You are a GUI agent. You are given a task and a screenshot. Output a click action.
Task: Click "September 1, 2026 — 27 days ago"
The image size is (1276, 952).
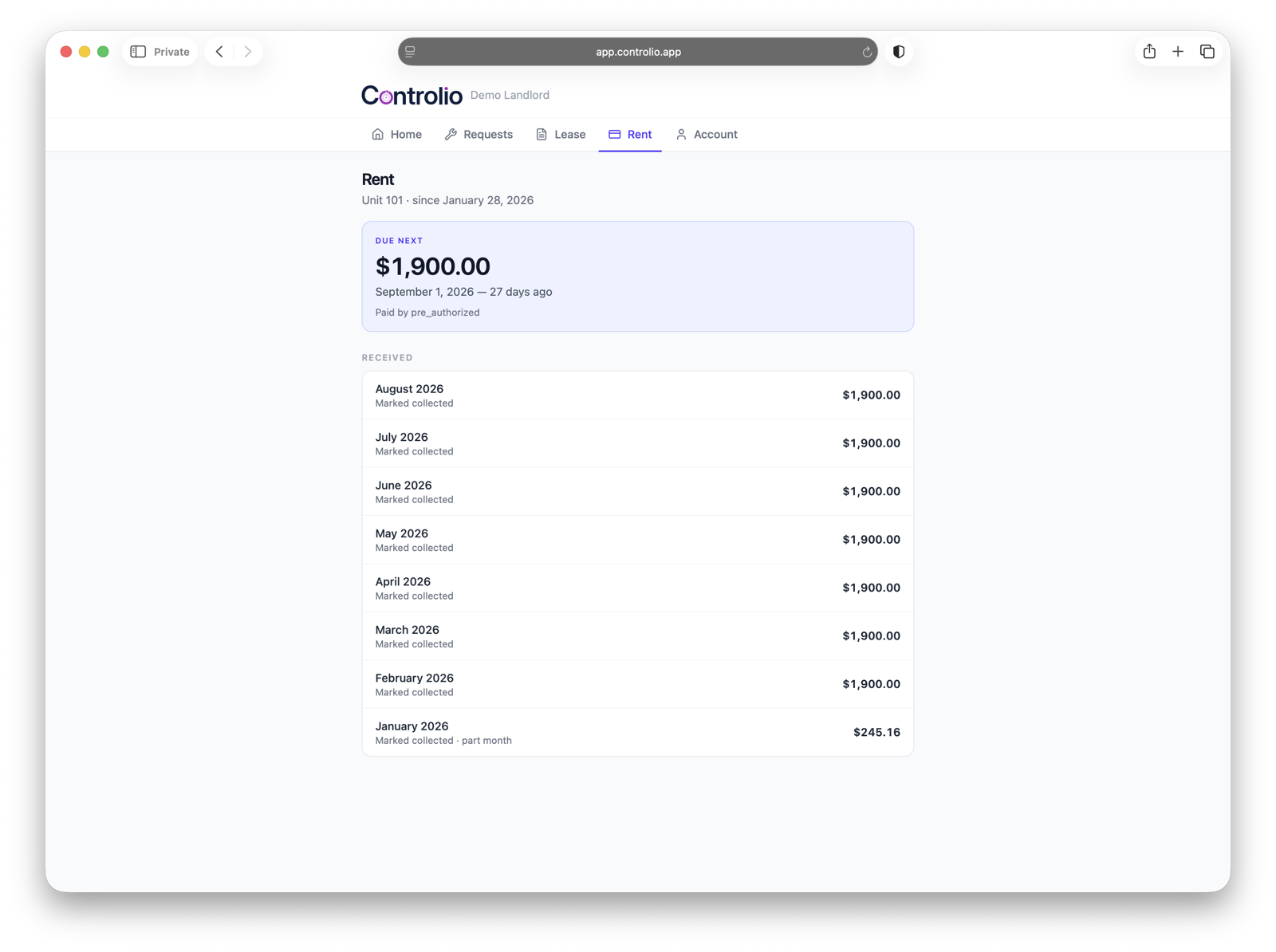point(463,292)
